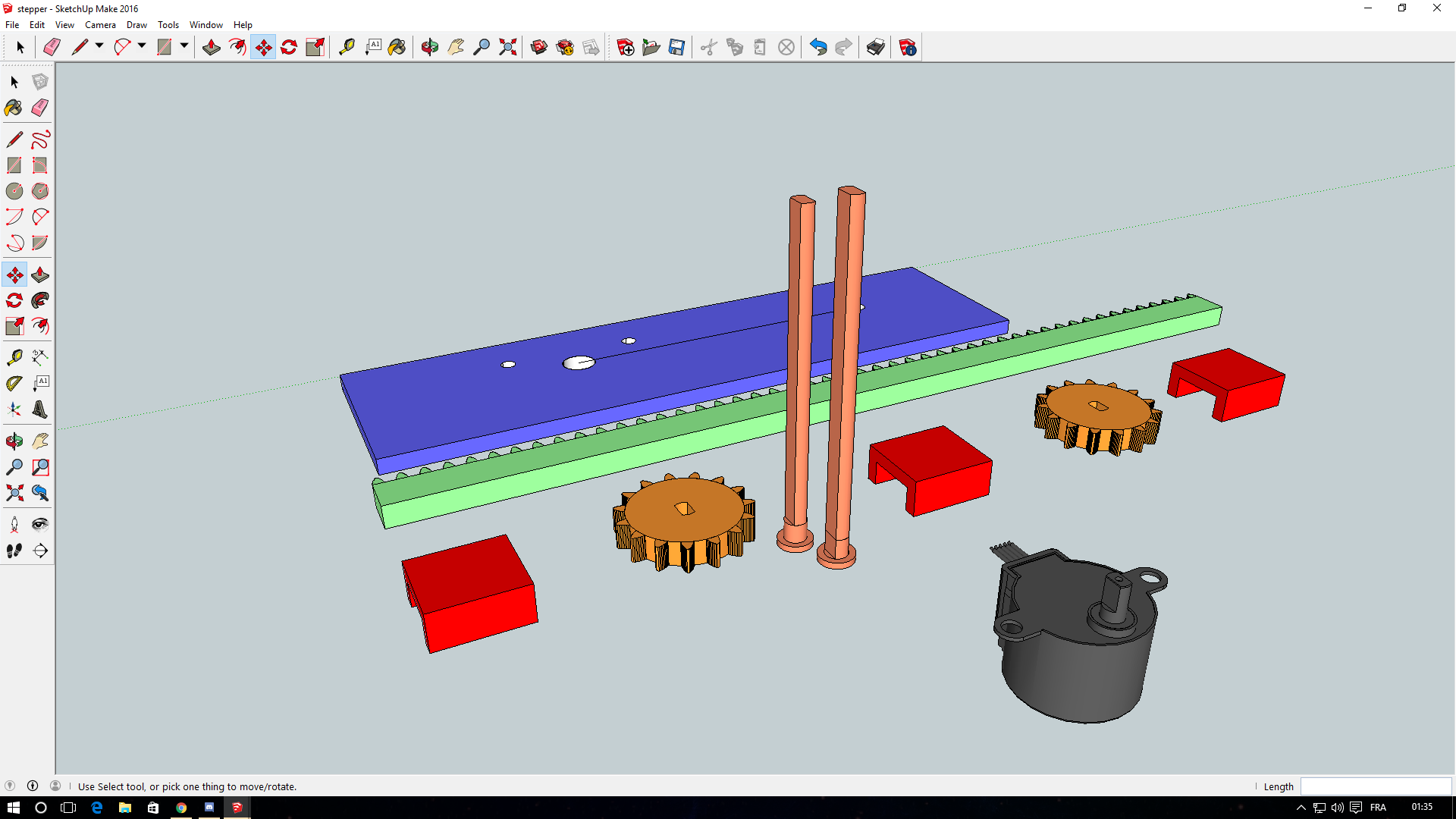The height and width of the screenshot is (819, 1456).
Task: Paste from clipboard in top toolbar
Action: pyautogui.click(x=761, y=47)
